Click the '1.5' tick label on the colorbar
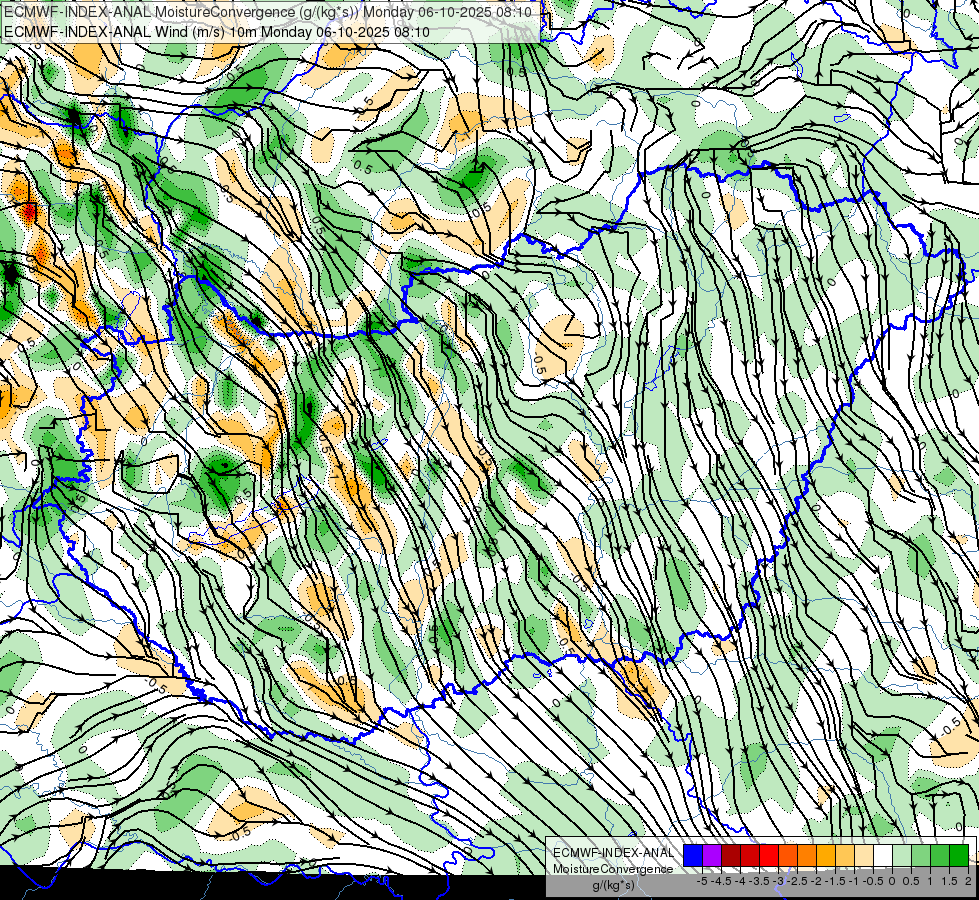The height and width of the screenshot is (900, 979). (x=950, y=881)
